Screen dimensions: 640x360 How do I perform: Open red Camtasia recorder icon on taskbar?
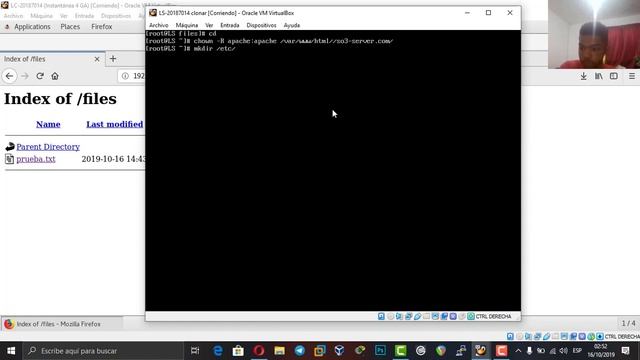pyautogui.click(x=501, y=351)
